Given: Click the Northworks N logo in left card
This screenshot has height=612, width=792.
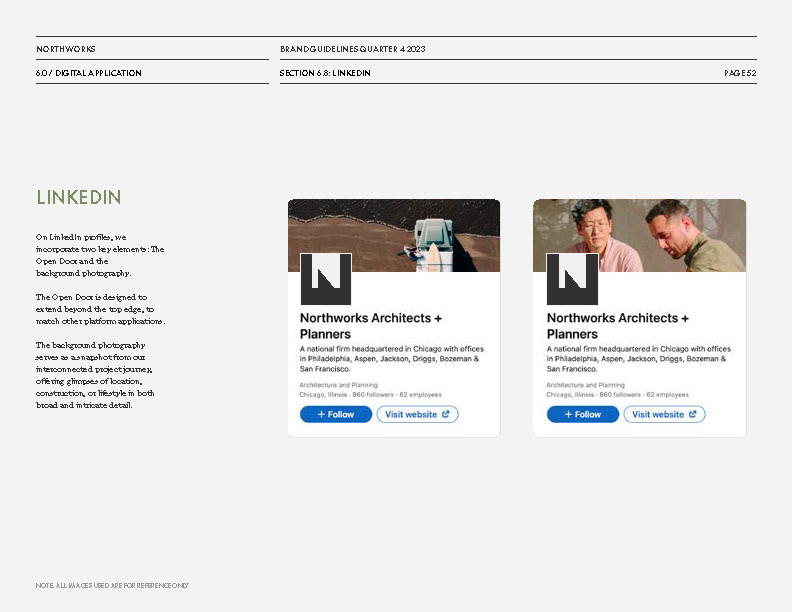Looking at the screenshot, I should tap(326, 279).
